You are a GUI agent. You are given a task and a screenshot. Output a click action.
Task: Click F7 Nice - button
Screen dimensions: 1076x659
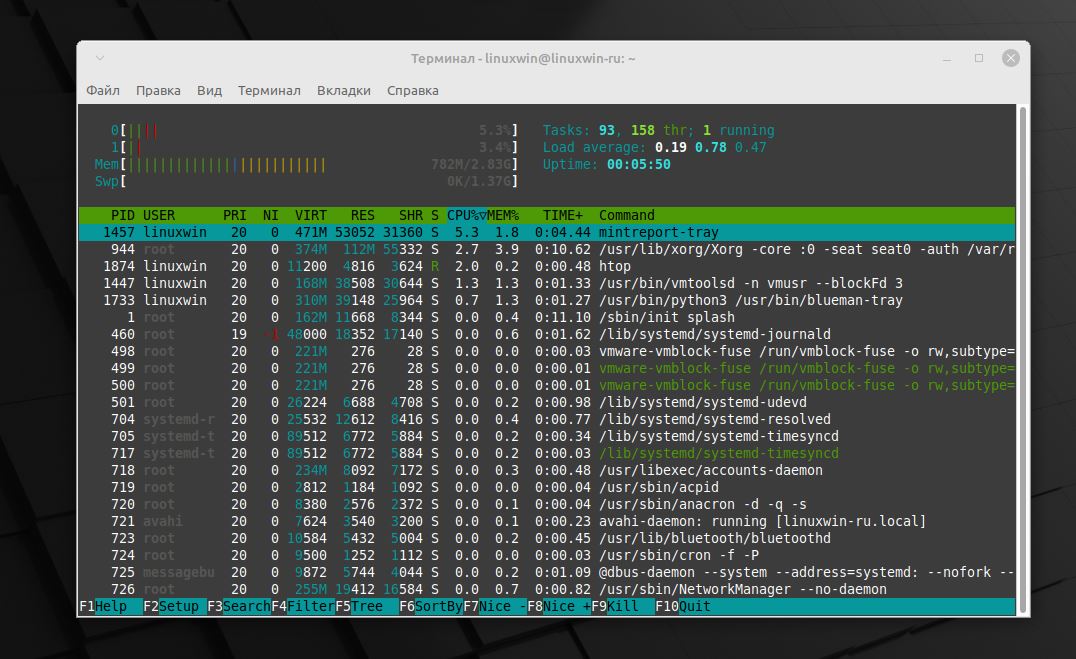point(495,607)
